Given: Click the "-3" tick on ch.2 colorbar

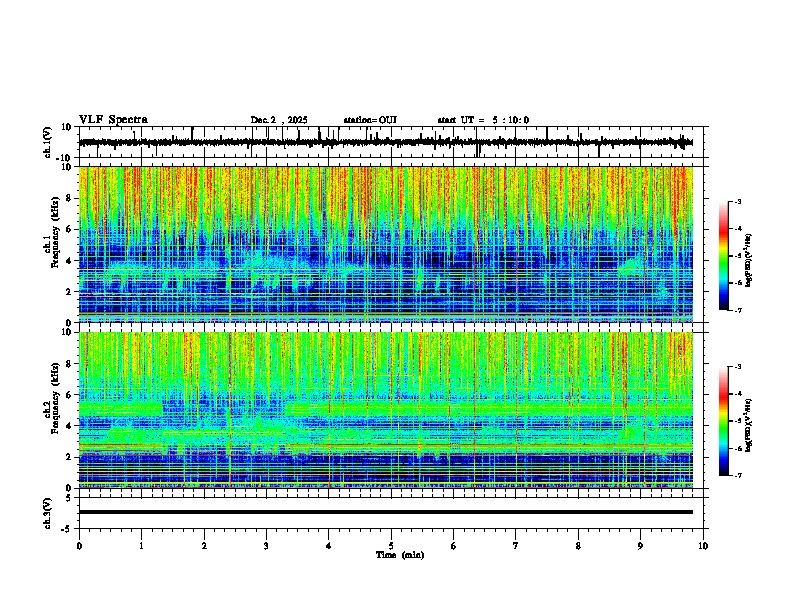Looking at the screenshot, I should click(737, 367).
